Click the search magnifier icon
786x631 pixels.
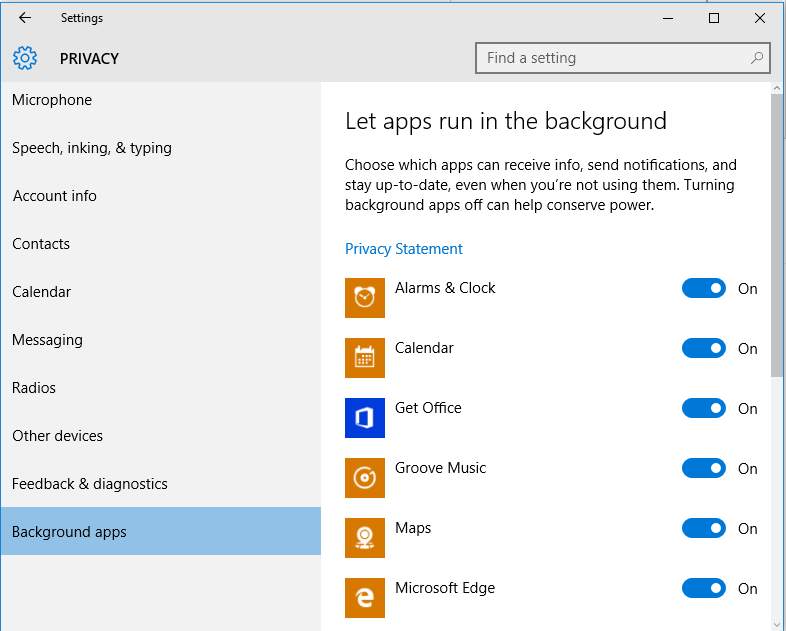[757, 58]
